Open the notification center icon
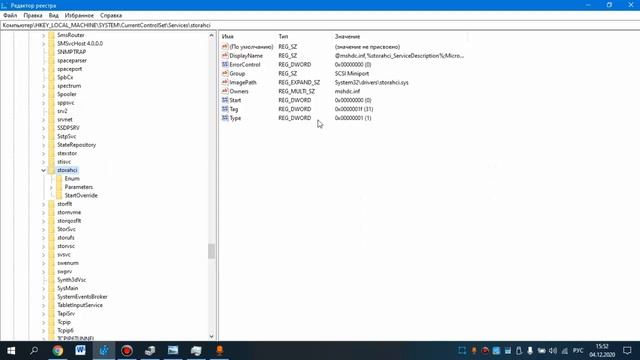The image size is (640, 360). click(627, 351)
